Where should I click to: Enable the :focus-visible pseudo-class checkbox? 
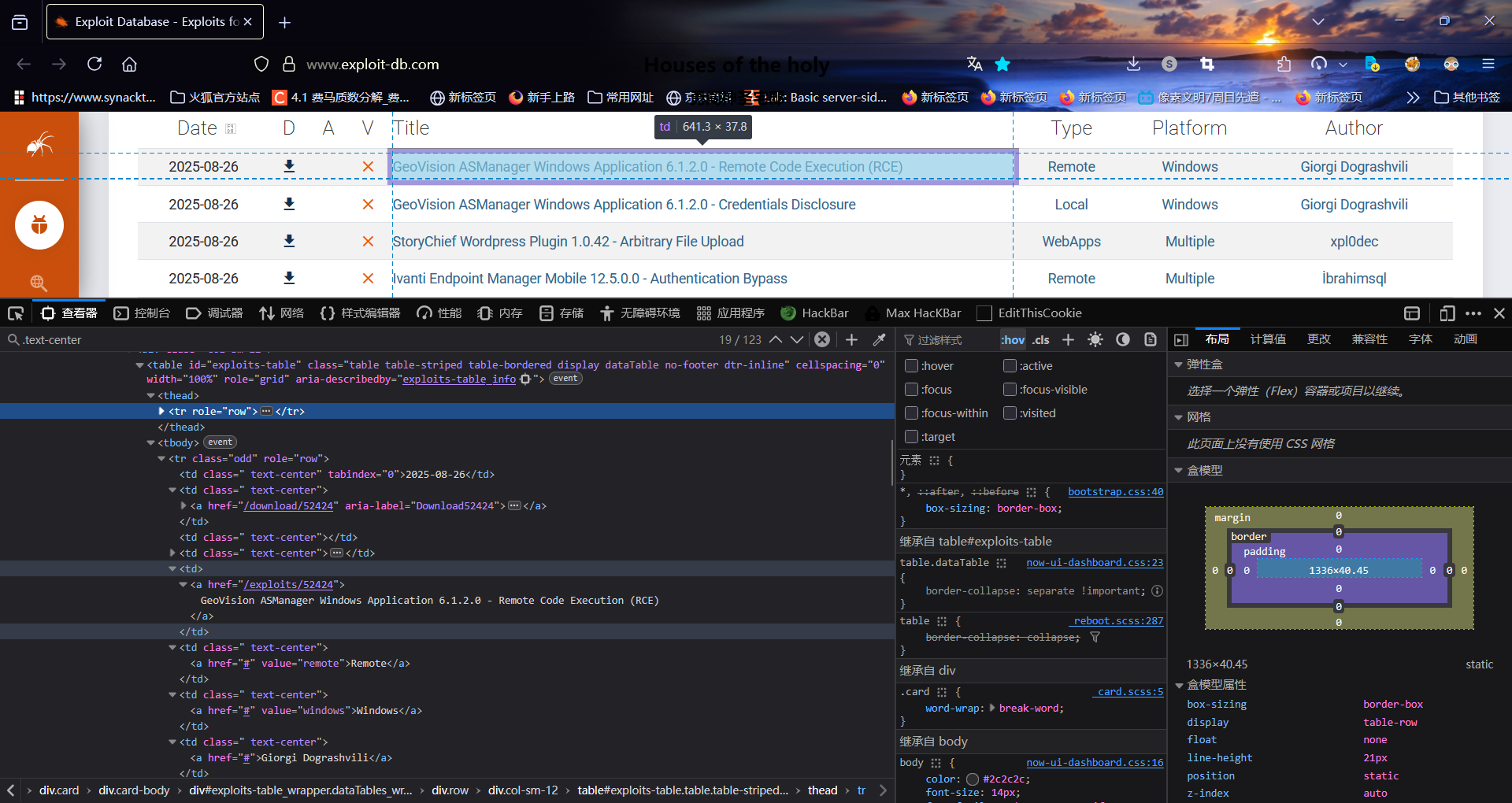click(x=1010, y=389)
